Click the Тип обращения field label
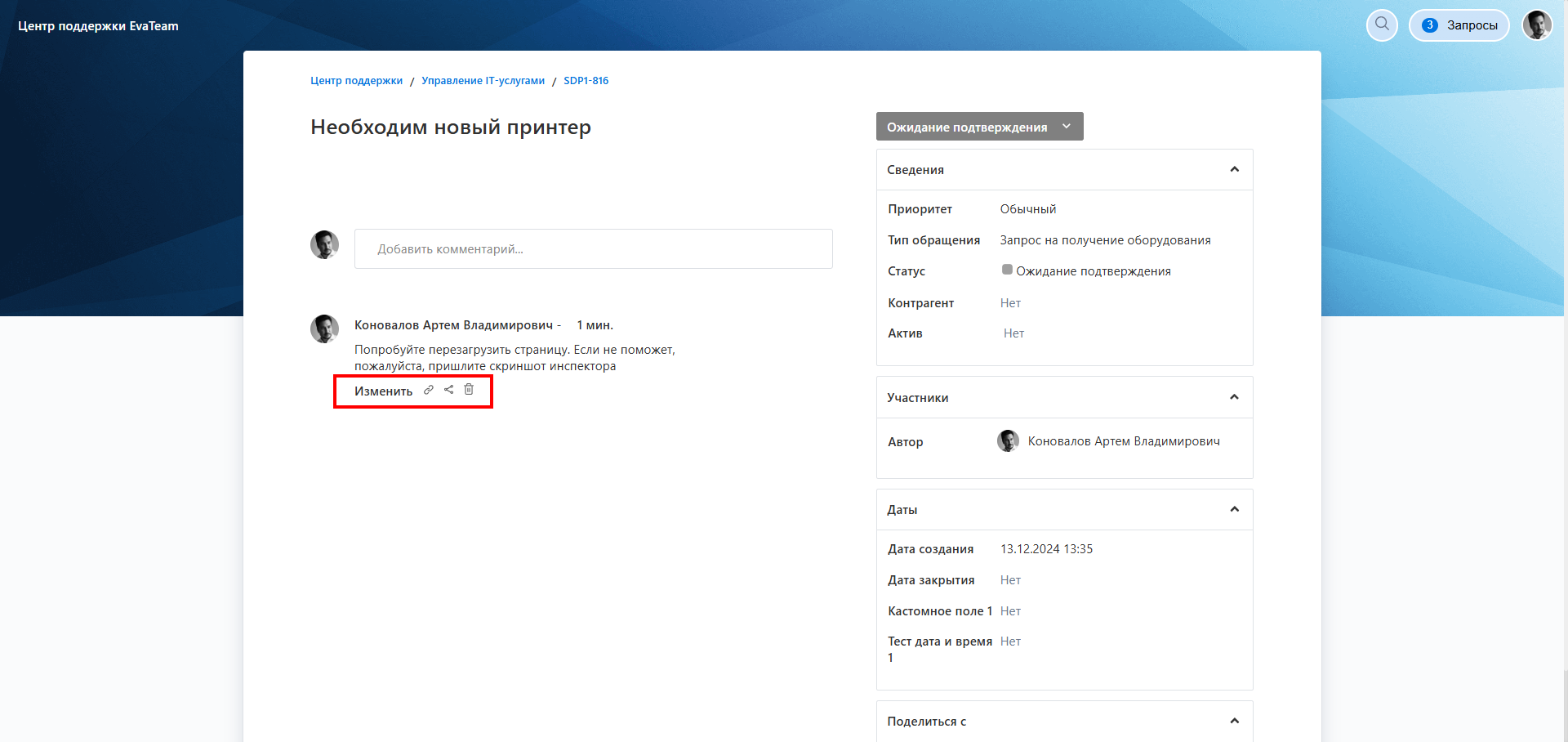 933,240
